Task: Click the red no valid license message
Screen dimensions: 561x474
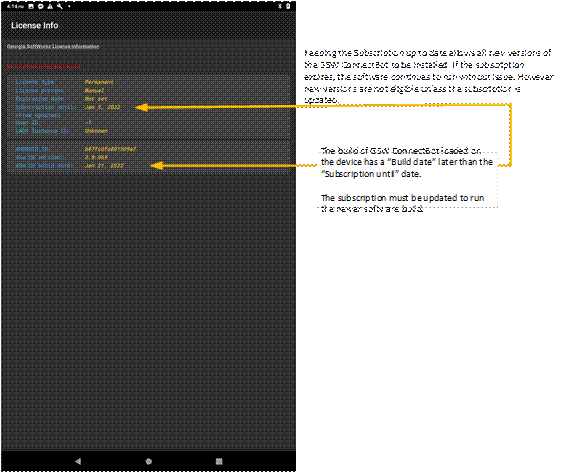Action: point(43,67)
